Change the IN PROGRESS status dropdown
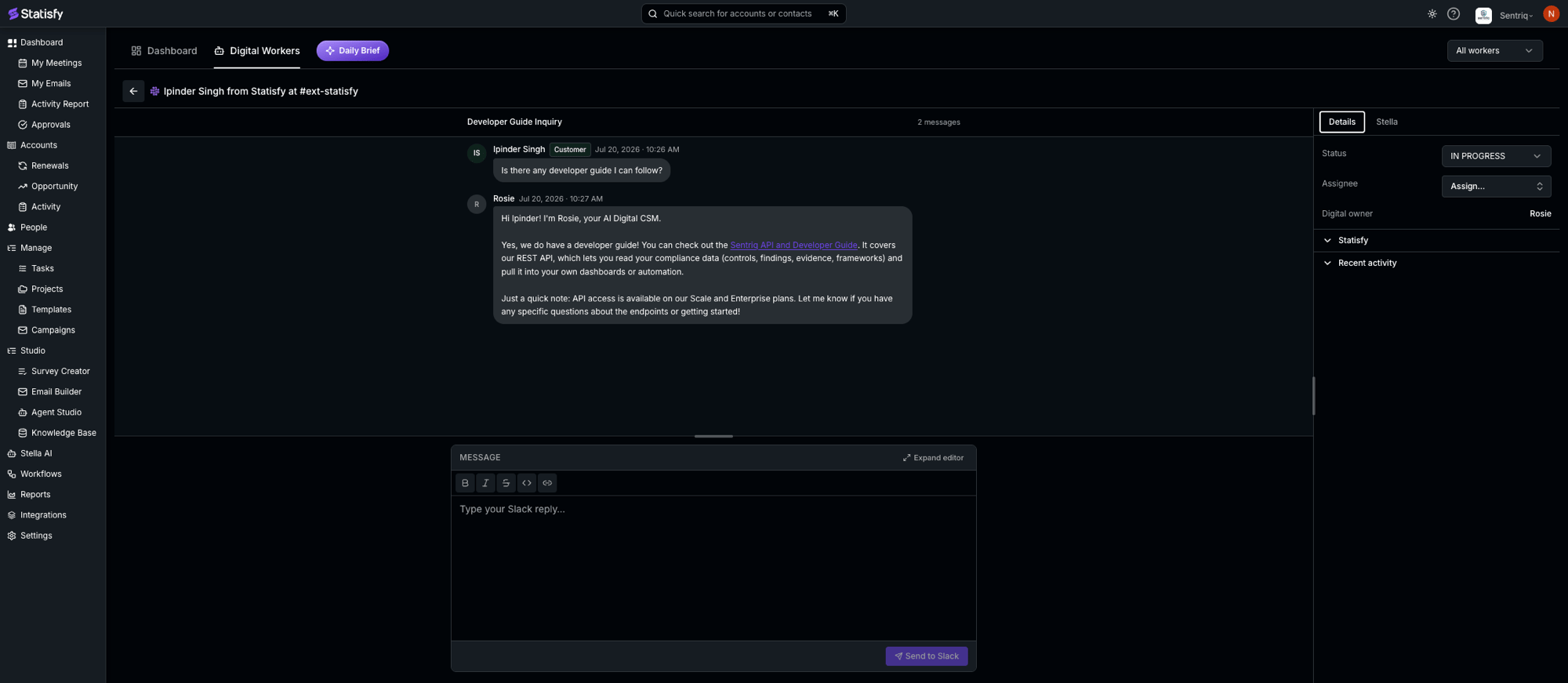Image resolution: width=1568 pixels, height=683 pixels. pos(1496,156)
